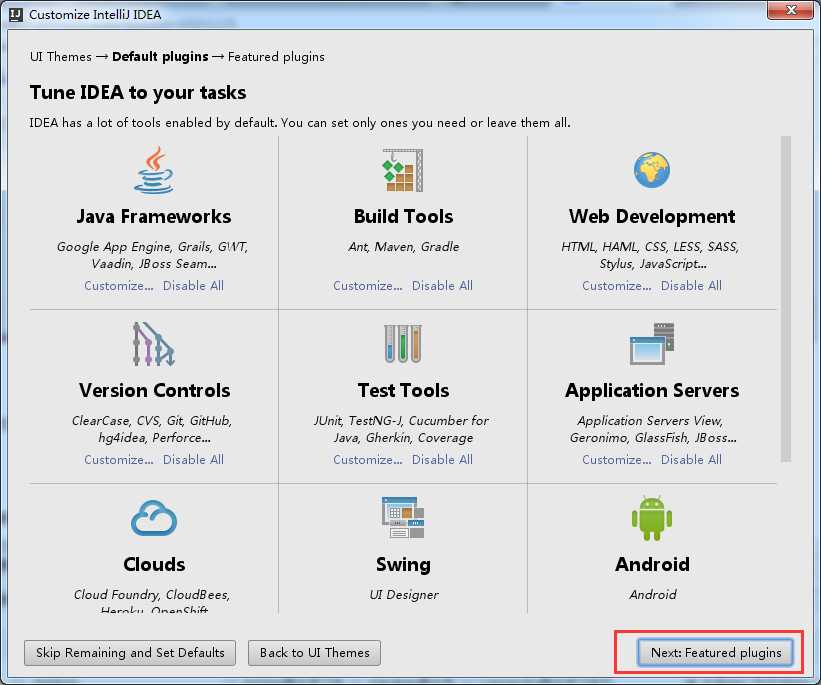821x685 pixels.
Task: Click the Version Controls heading
Action: pyautogui.click(x=154, y=390)
